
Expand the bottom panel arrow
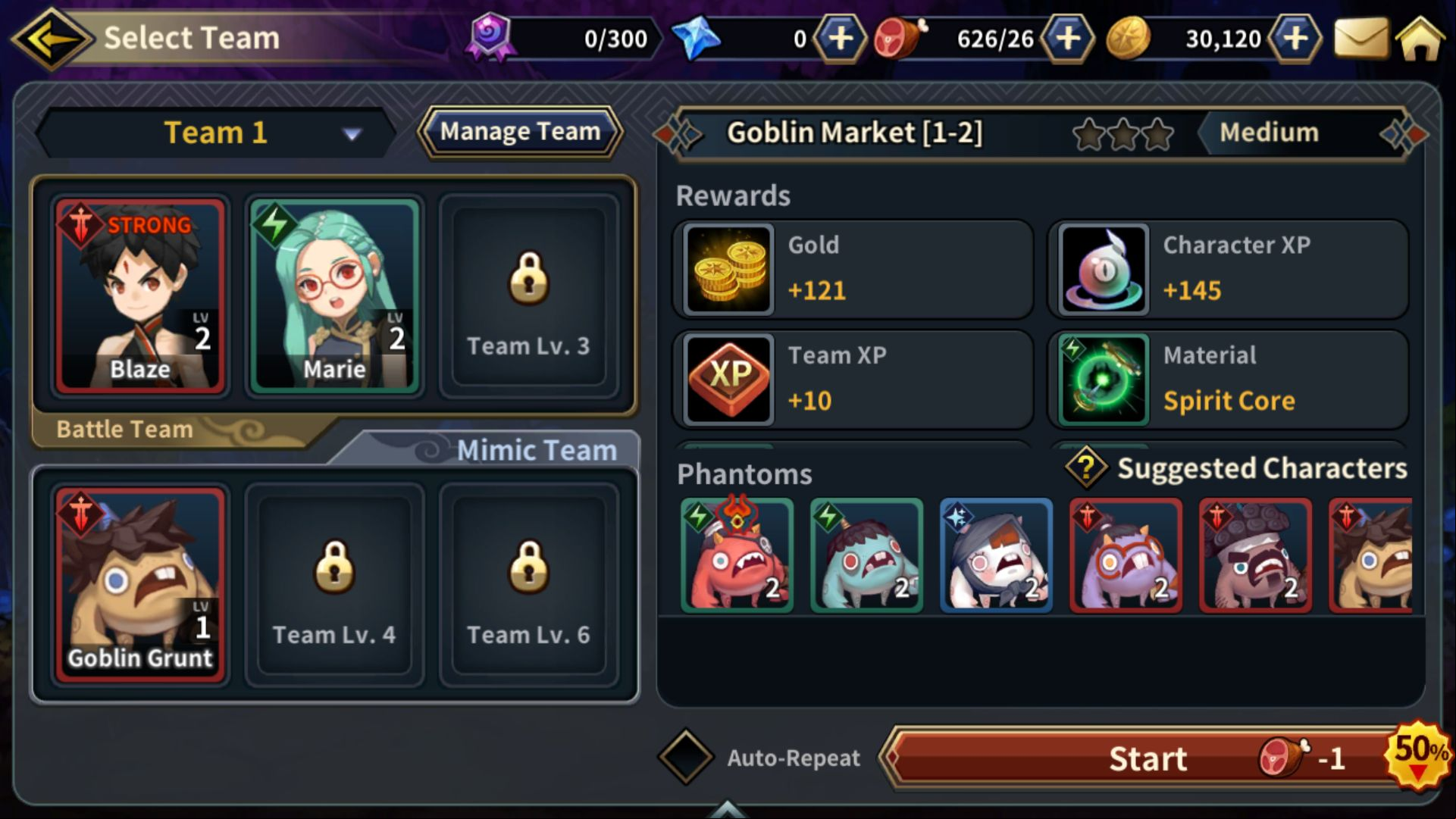pos(727,808)
